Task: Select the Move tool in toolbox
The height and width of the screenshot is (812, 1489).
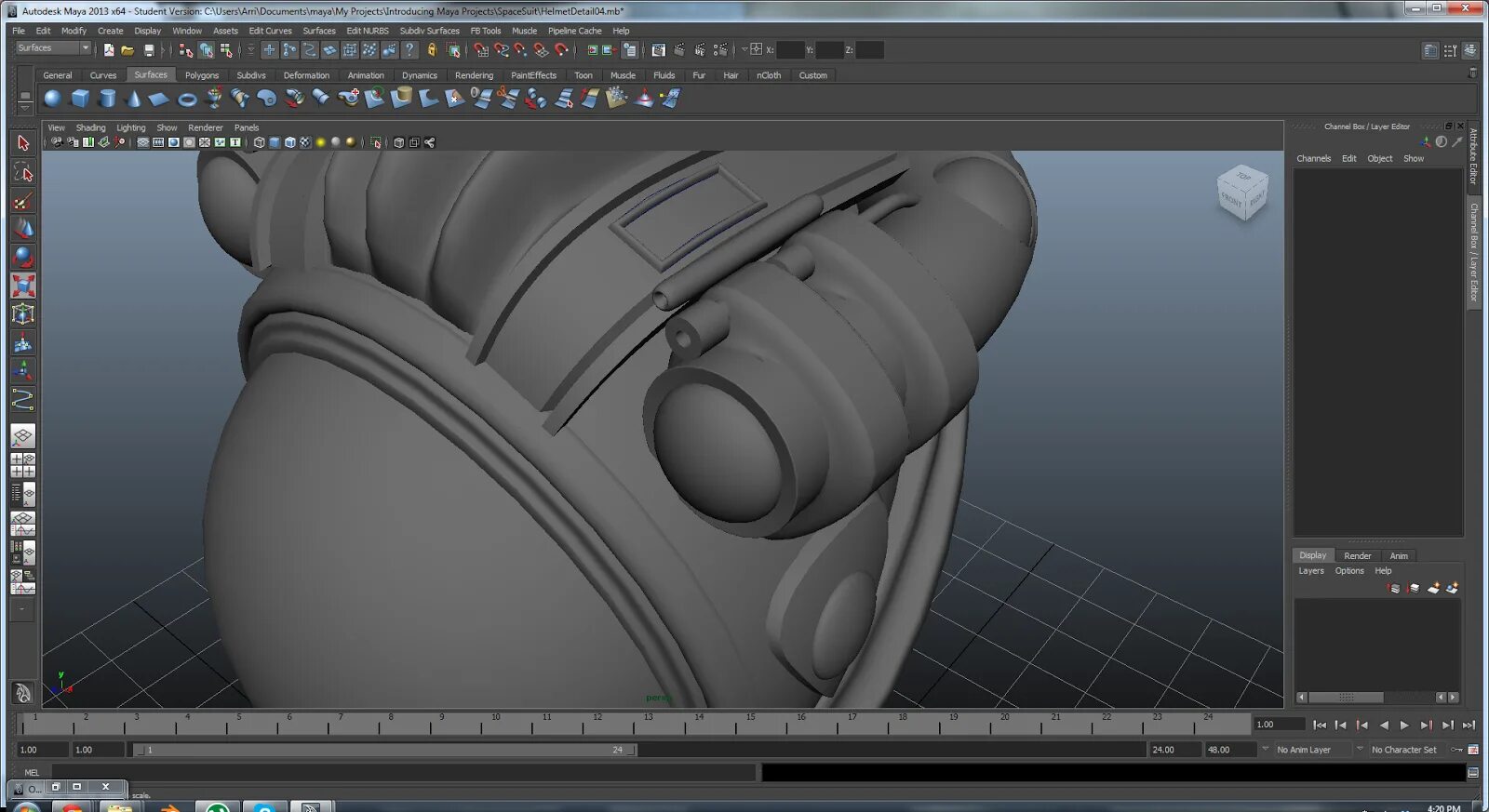Action: [x=23, y=229]
